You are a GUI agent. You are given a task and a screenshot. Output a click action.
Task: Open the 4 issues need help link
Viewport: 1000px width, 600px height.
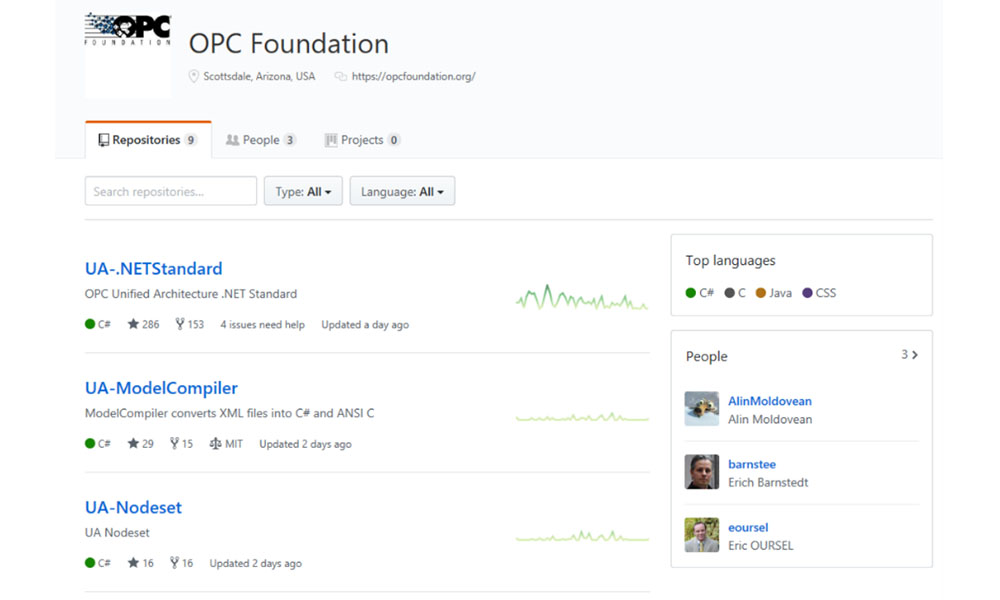262,325
